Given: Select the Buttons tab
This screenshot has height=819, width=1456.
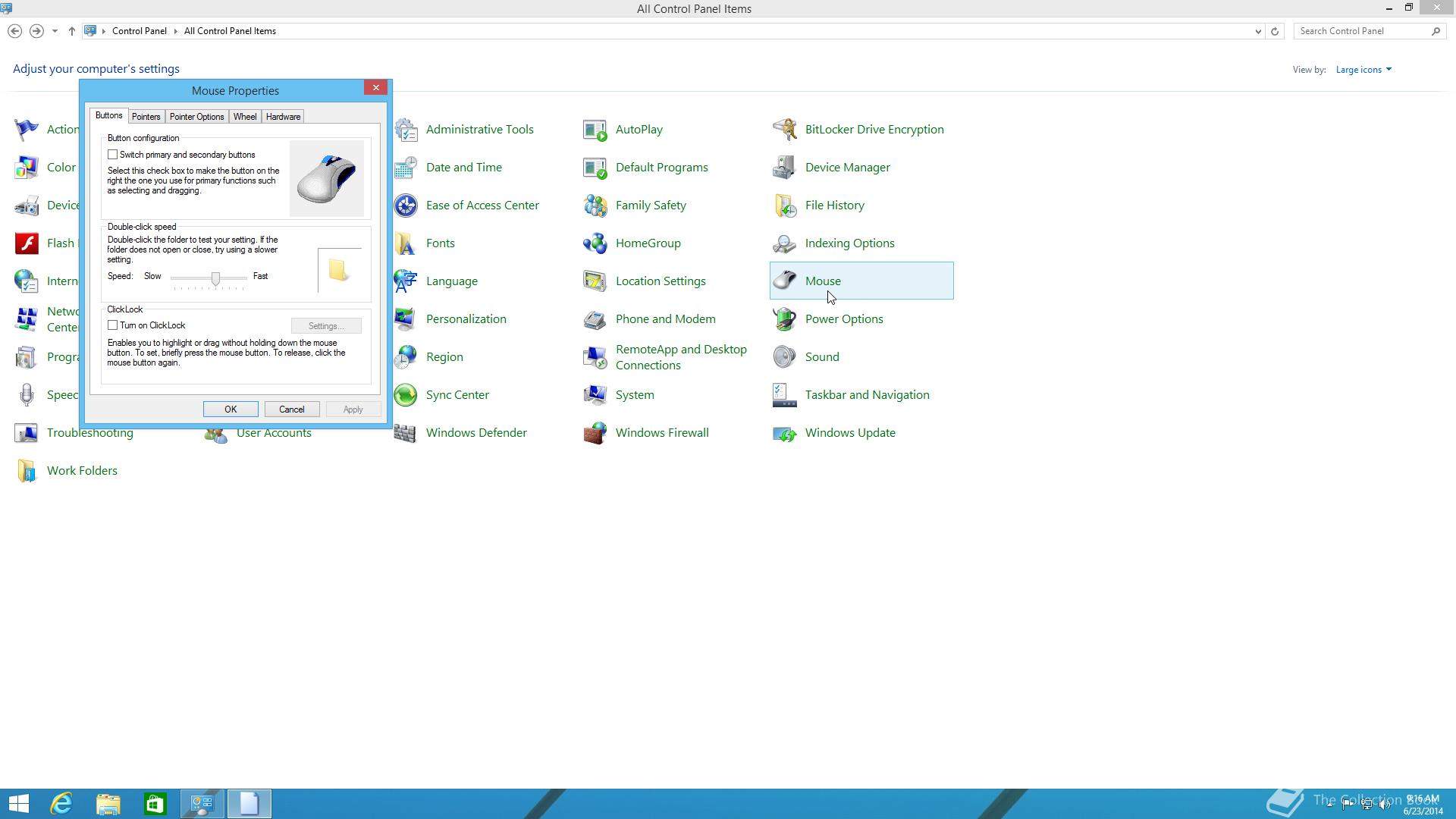Looking at the screenshot, I should [x=108, y=115].
